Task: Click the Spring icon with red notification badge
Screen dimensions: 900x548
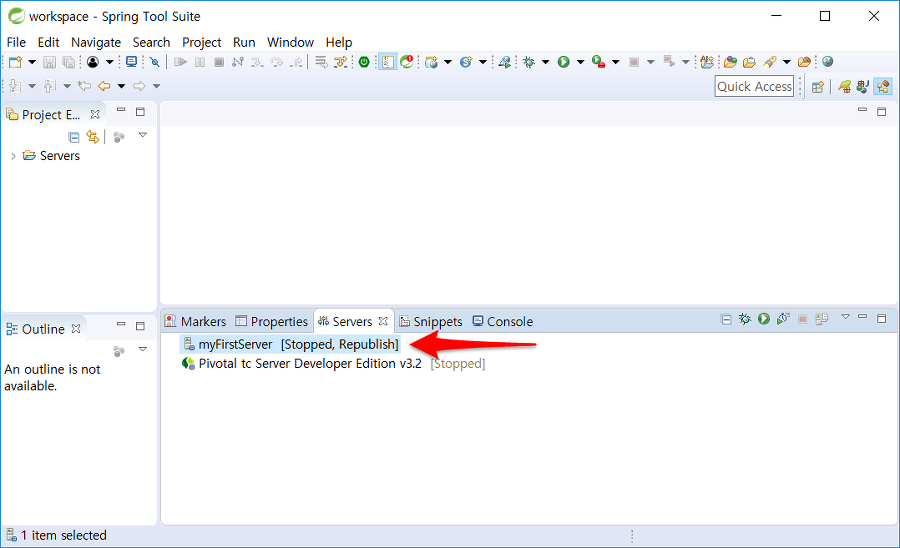Action: point(407,62)
